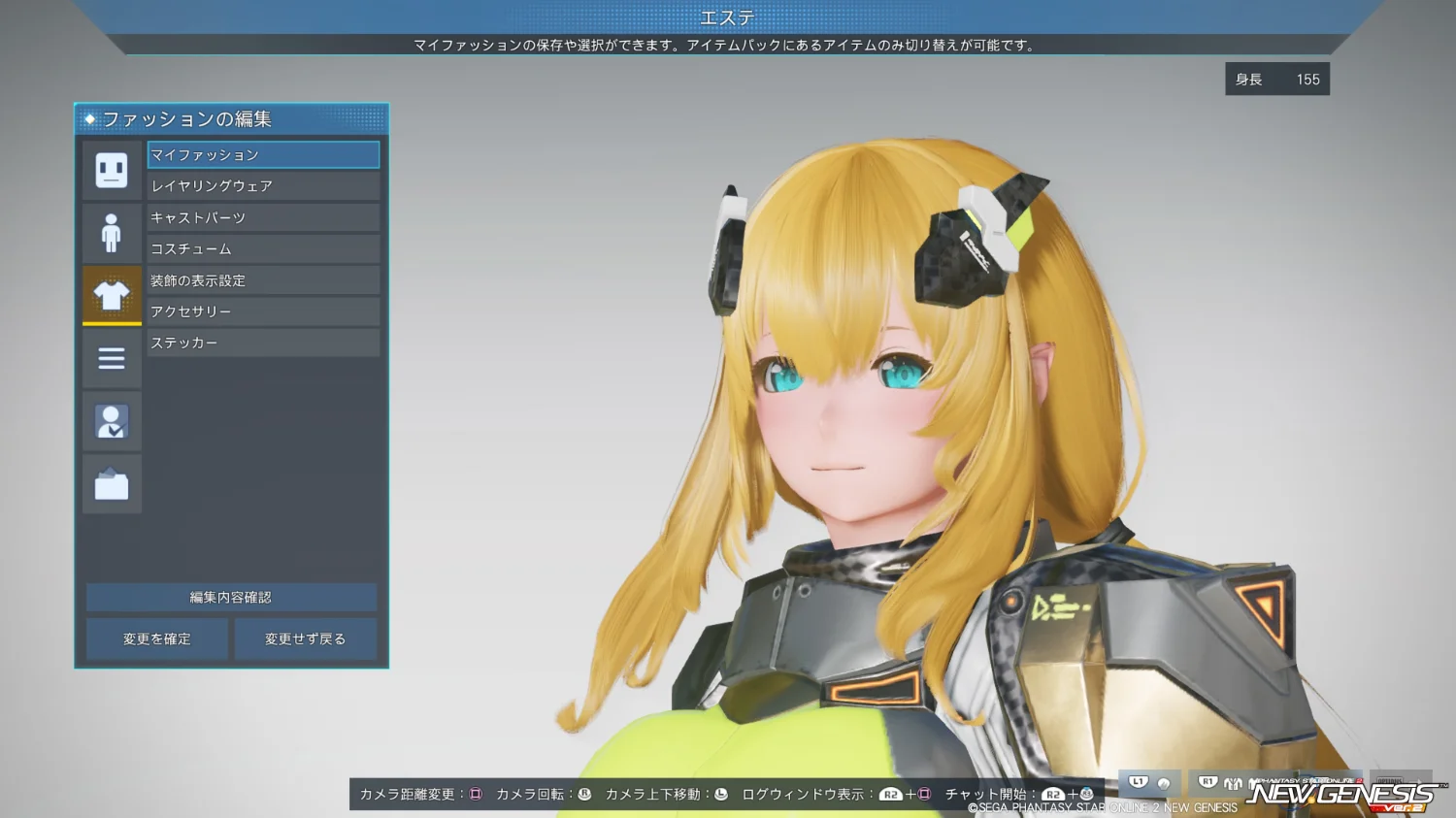Click the カメラ距離変更 hint text
The height and width of the screenshot is (818, 1456).
click(x=408, y=794)
